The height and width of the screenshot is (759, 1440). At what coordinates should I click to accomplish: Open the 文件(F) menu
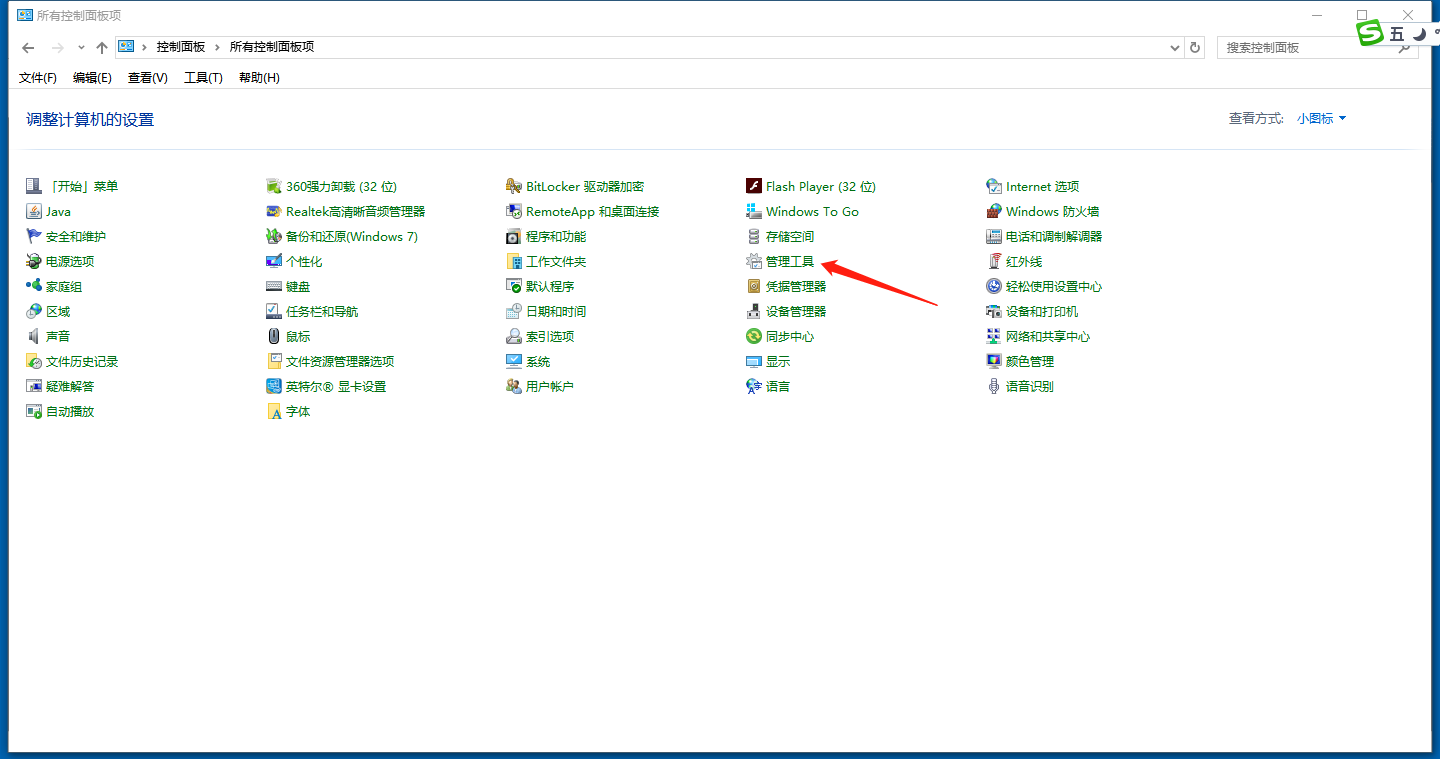[x=38, y=78]
